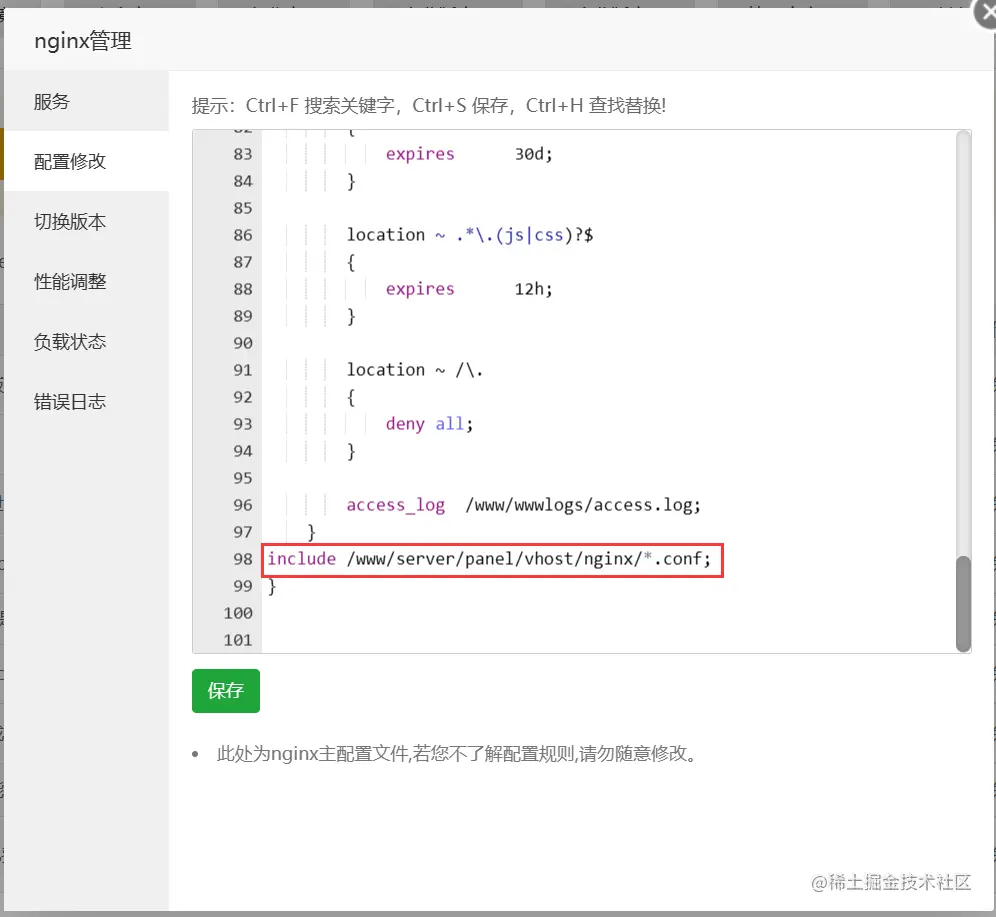Click the 'deny all;' line

coord(429,424)
